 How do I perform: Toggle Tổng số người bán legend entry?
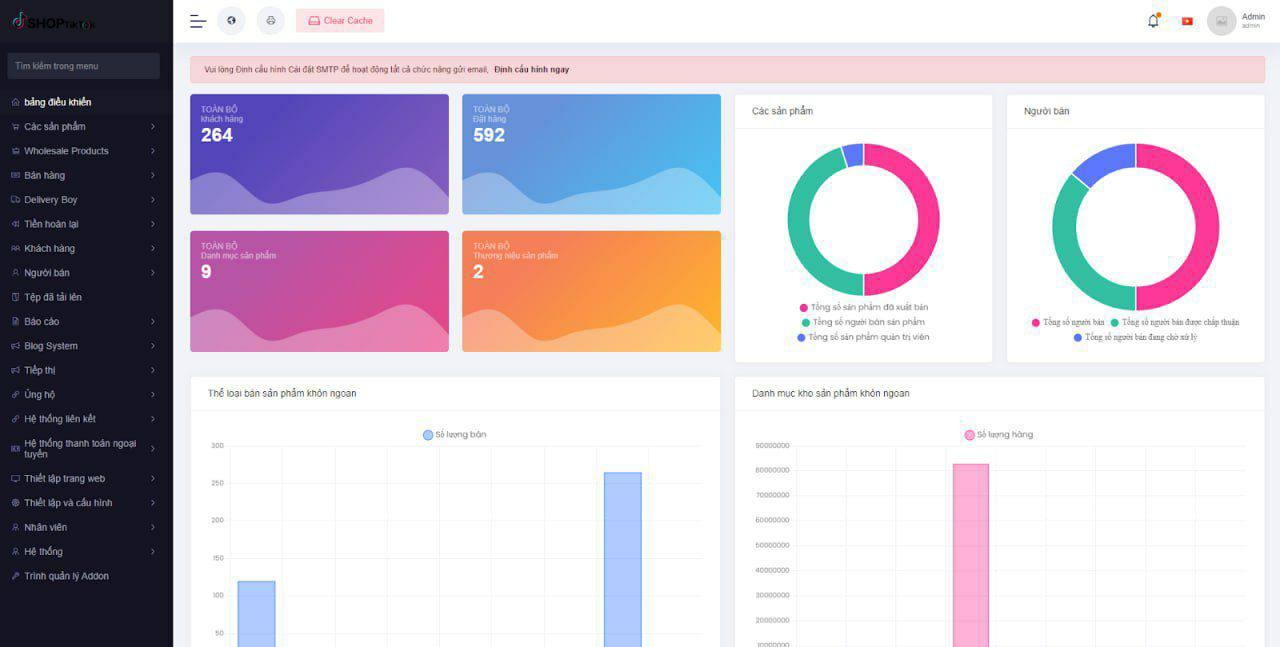[x=1068, y=322]
